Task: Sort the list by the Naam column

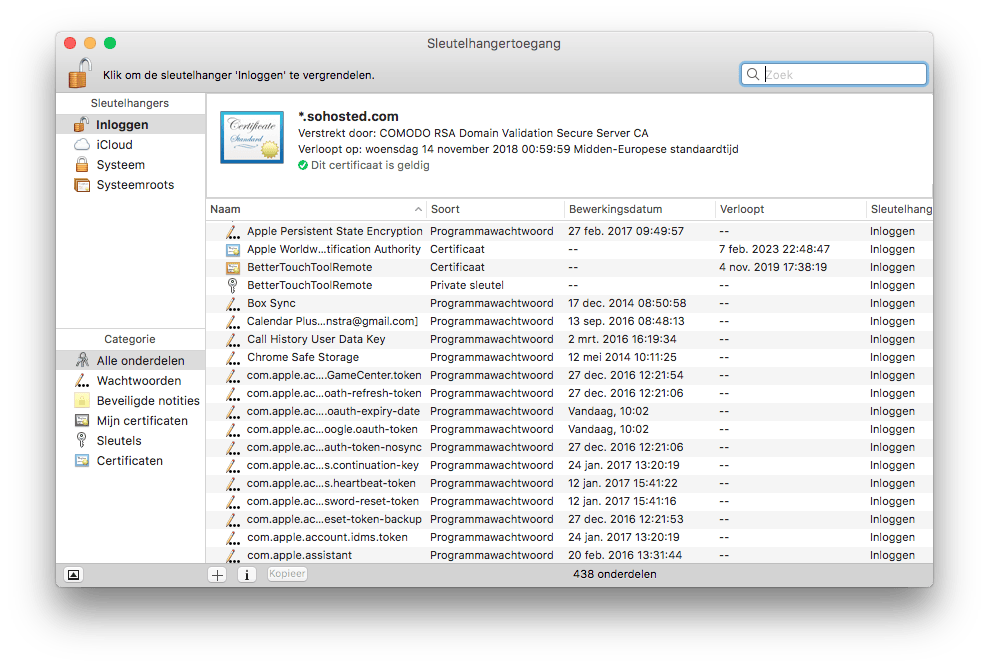Action: pos(315,209)
